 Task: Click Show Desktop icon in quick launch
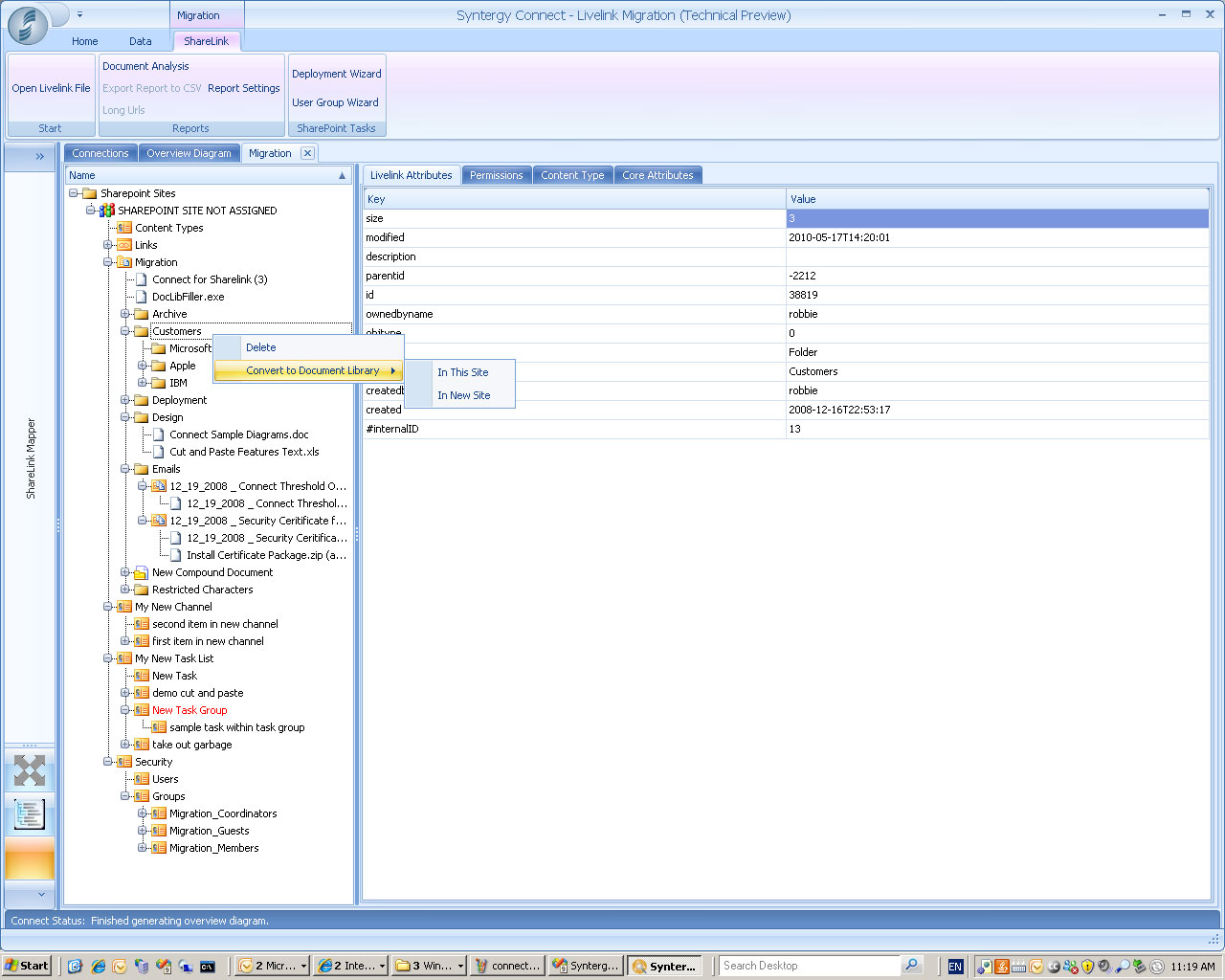pos(76,966)
